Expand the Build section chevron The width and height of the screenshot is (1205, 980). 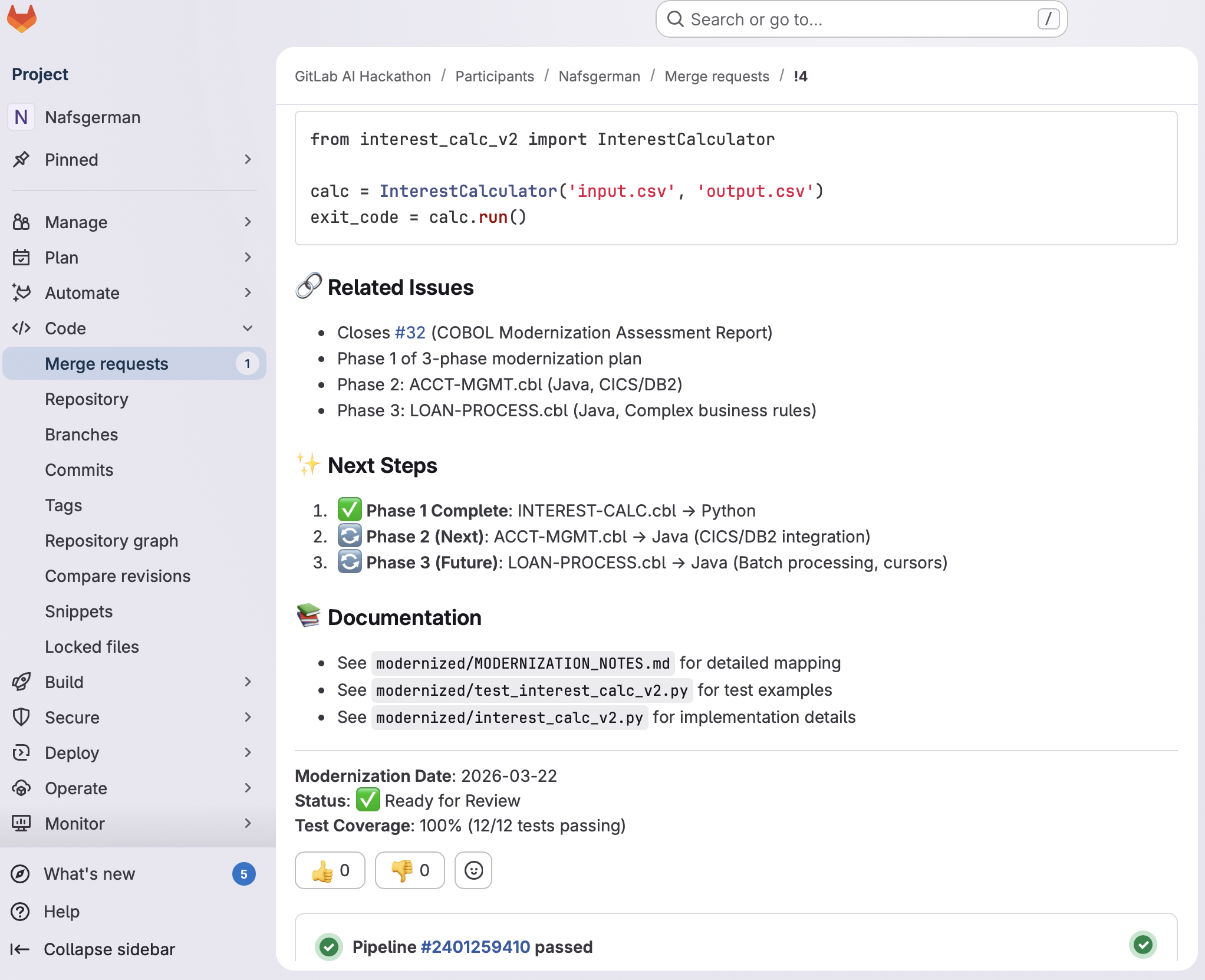[248, 682]
